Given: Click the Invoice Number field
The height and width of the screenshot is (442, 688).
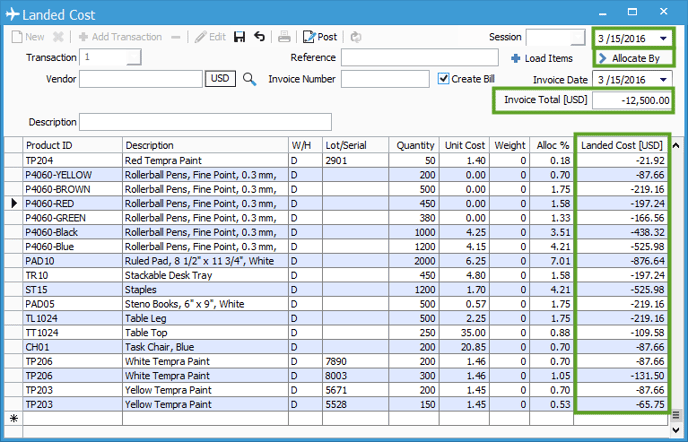Looking at the screenshot, I should tap(385, 79).
